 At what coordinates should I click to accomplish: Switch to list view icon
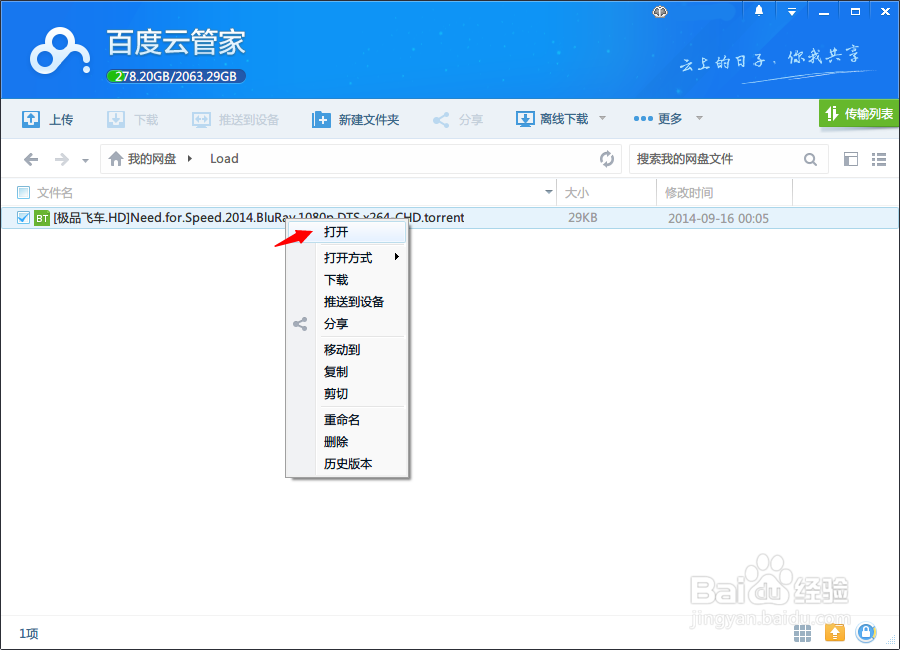click(x=879, y=159)
